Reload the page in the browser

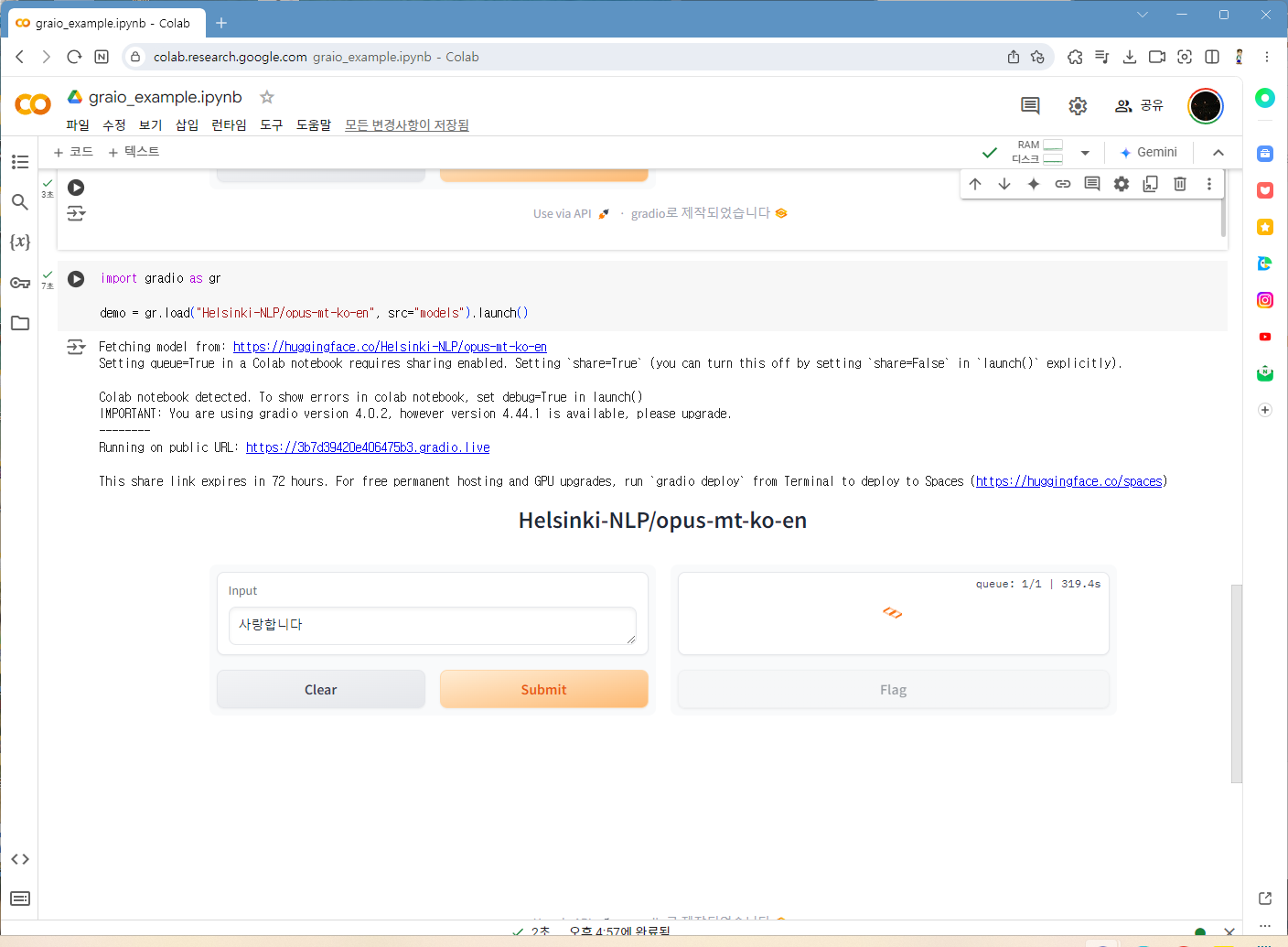74,57
